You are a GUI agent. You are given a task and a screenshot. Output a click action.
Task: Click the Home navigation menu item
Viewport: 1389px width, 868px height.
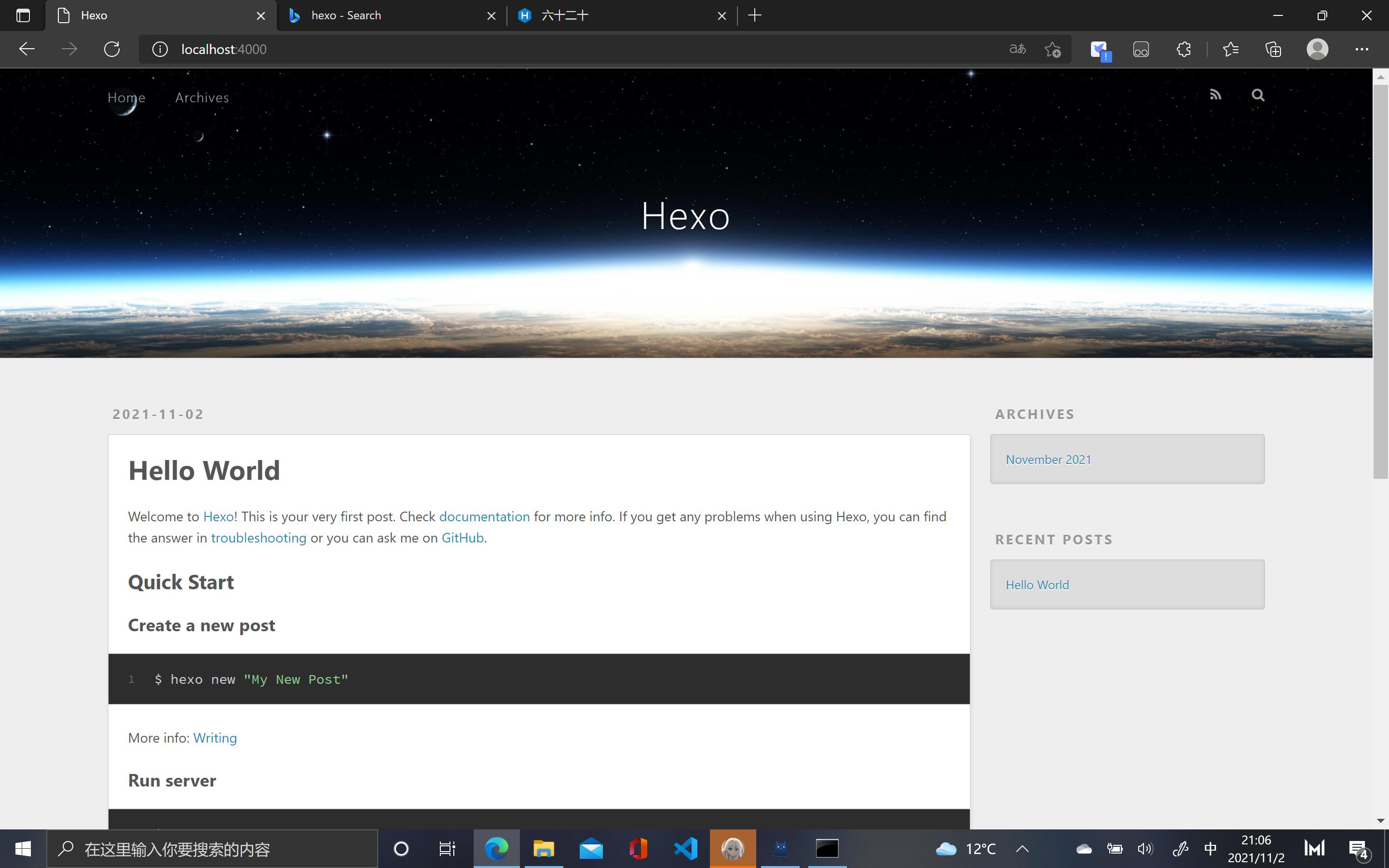(x=126, y=97)
